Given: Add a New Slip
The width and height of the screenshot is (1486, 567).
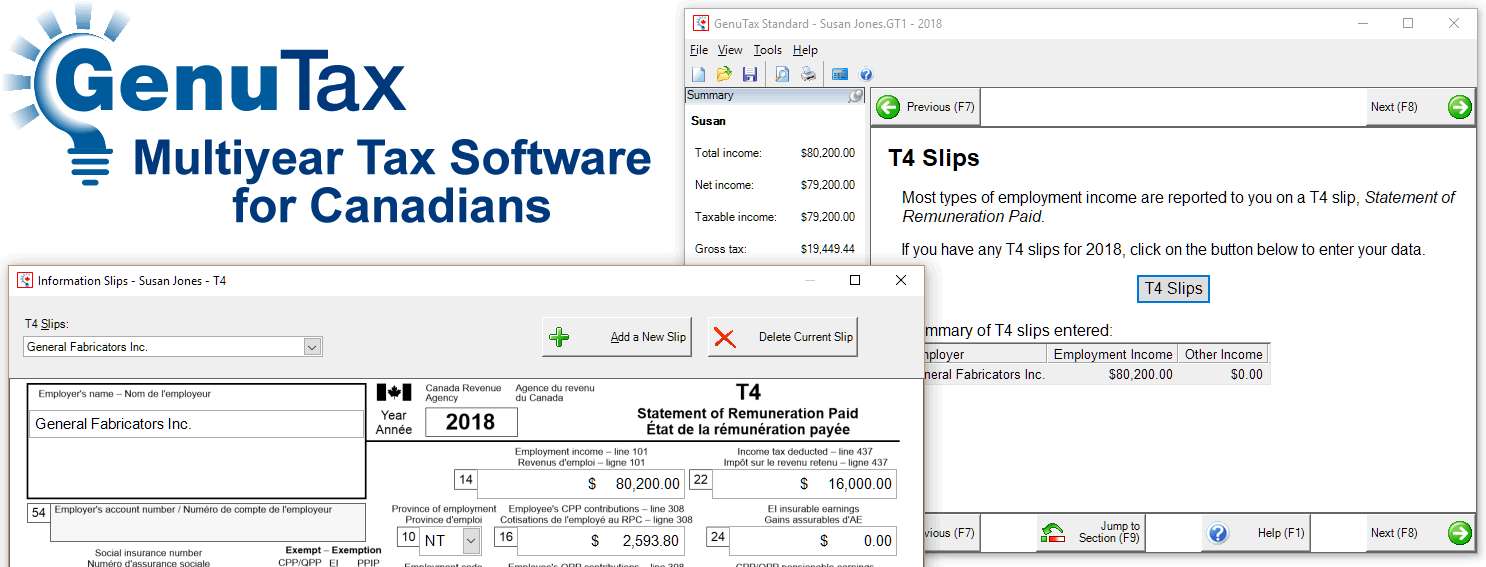Looking at the screenshot, I should pyautogui.click(x=617, y=337).
